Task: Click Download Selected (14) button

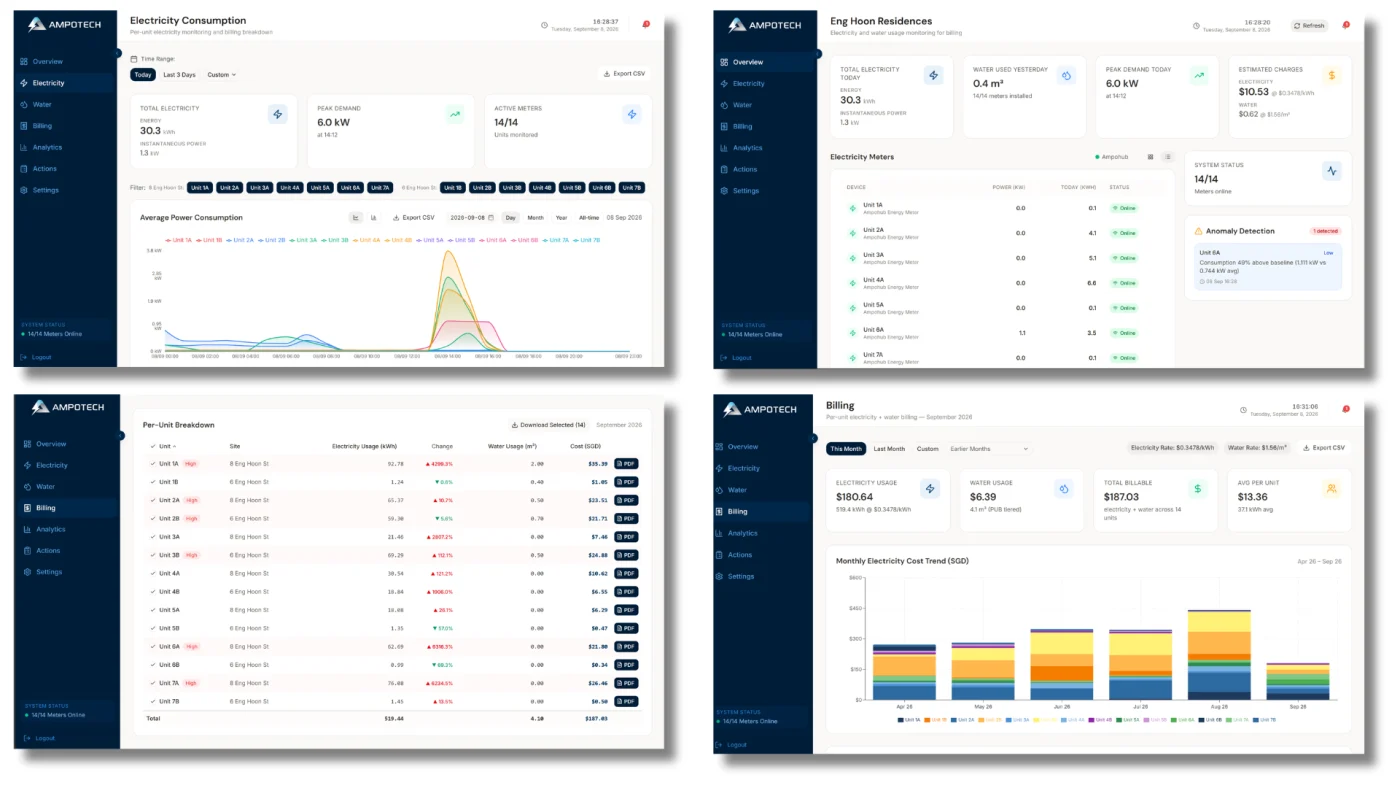Action: pyautogui.click(x=548, y=425)
